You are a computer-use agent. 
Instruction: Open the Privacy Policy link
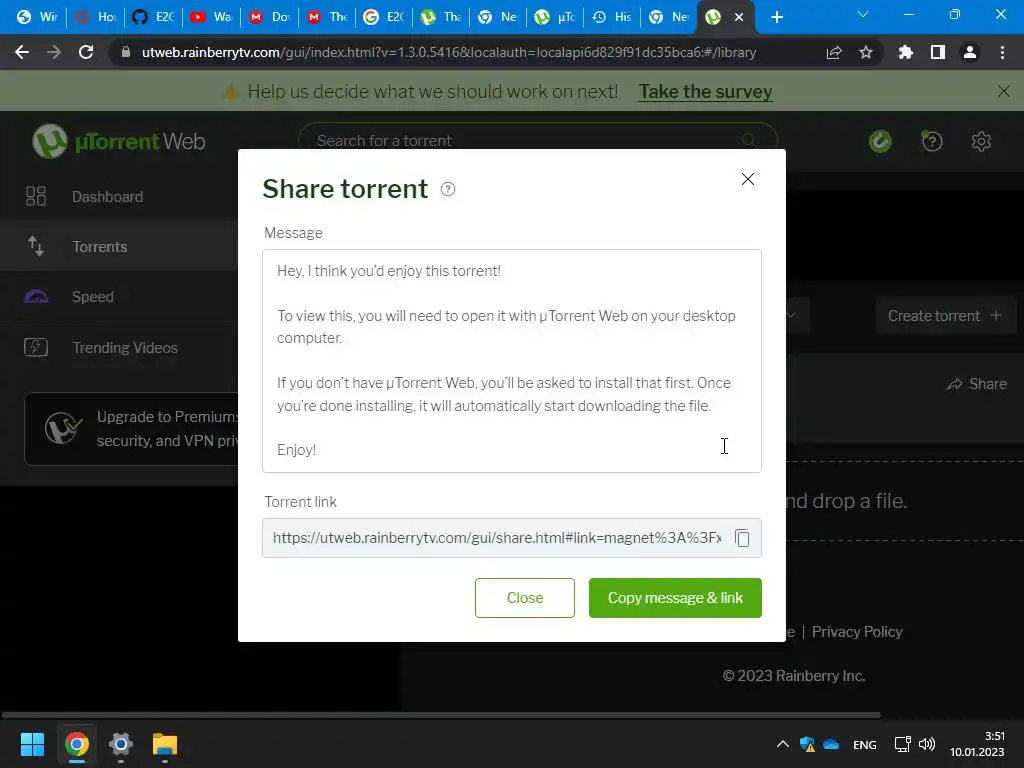[x=857, y=632]
